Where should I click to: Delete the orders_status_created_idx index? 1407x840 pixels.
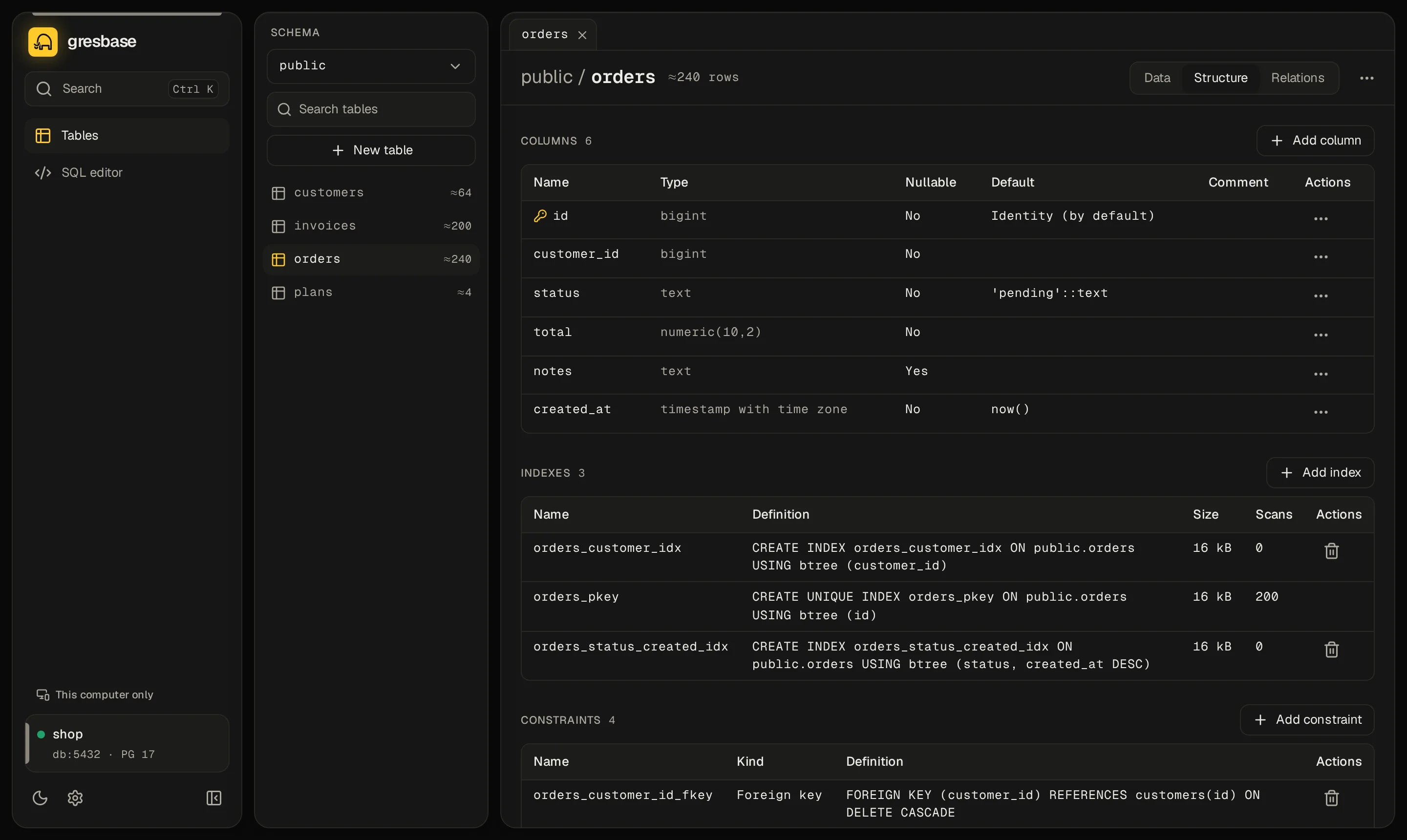pos(1331,649)
